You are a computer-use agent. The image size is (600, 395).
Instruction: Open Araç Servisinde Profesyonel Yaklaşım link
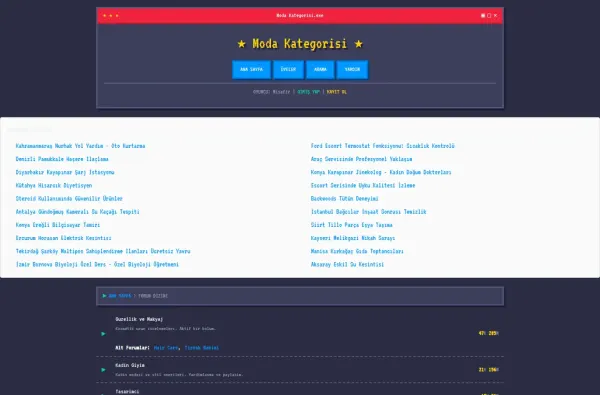(362, 159)
